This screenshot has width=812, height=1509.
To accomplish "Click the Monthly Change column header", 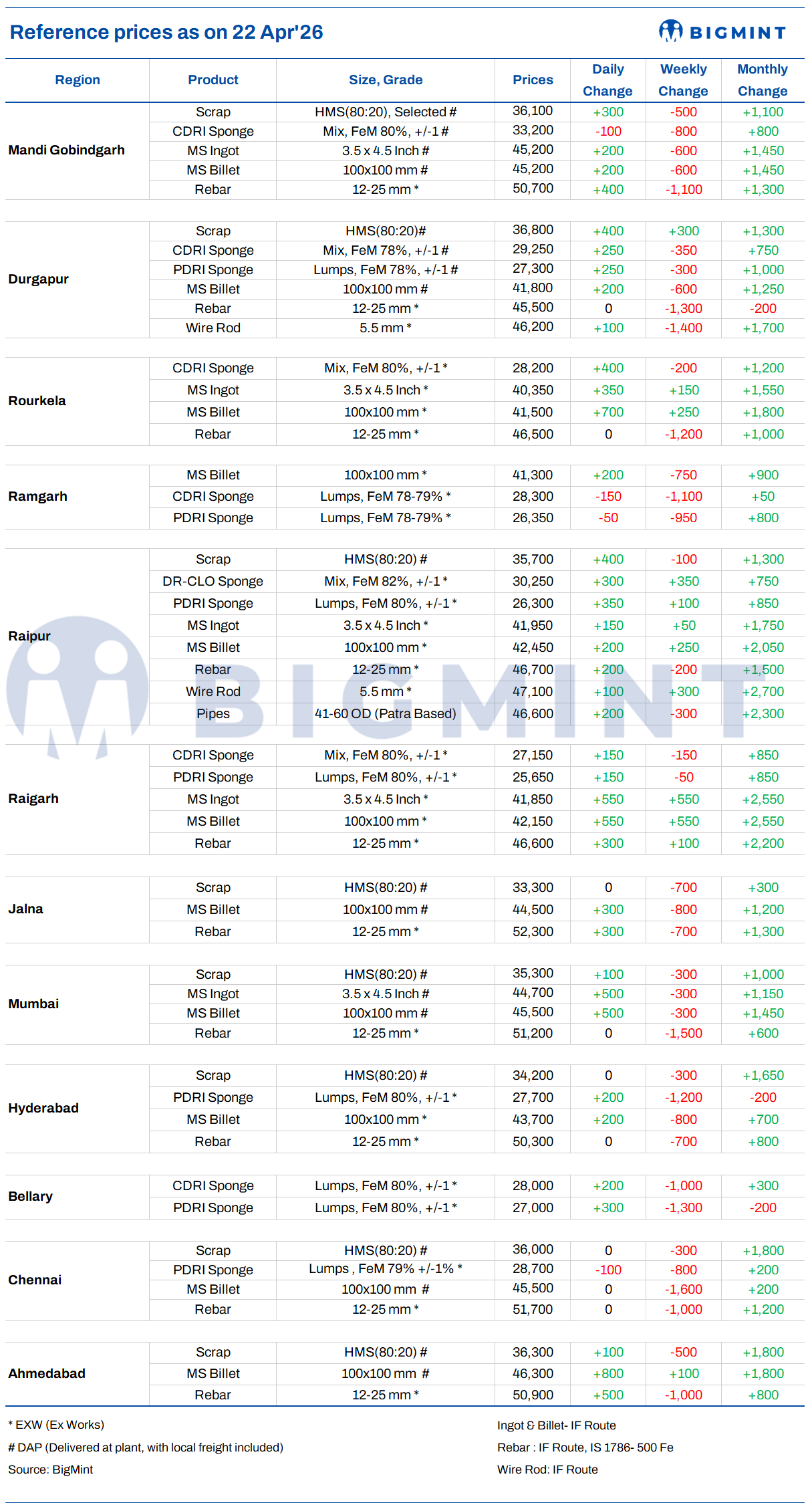I will (x=763, y=80).
